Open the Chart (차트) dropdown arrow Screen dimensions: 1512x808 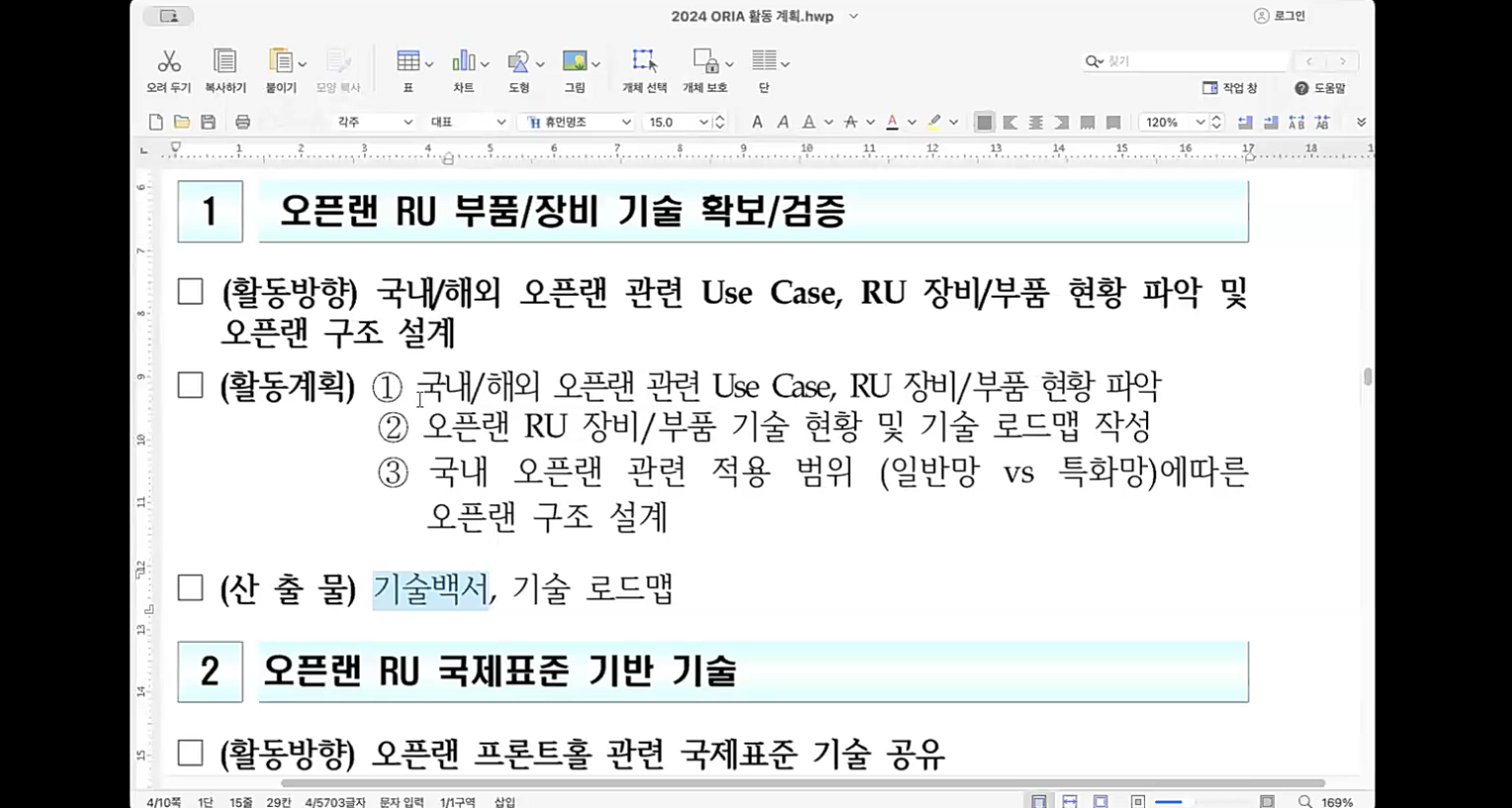point(484,64)
